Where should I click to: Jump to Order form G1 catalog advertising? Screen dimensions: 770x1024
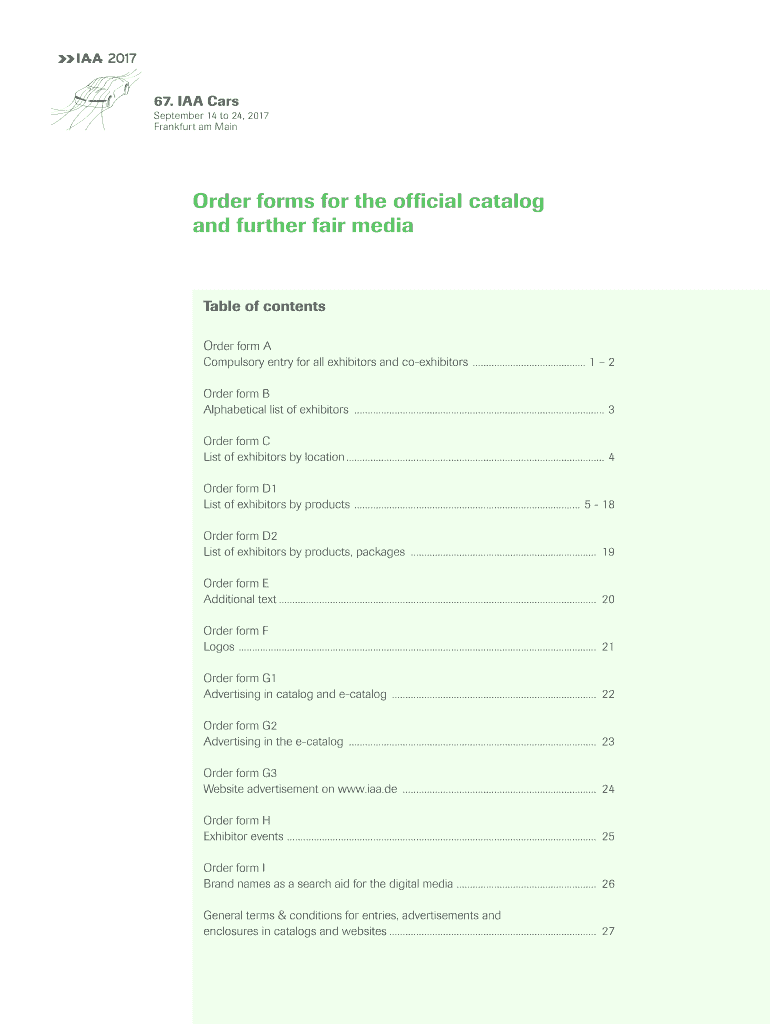[x=295, y=694]
